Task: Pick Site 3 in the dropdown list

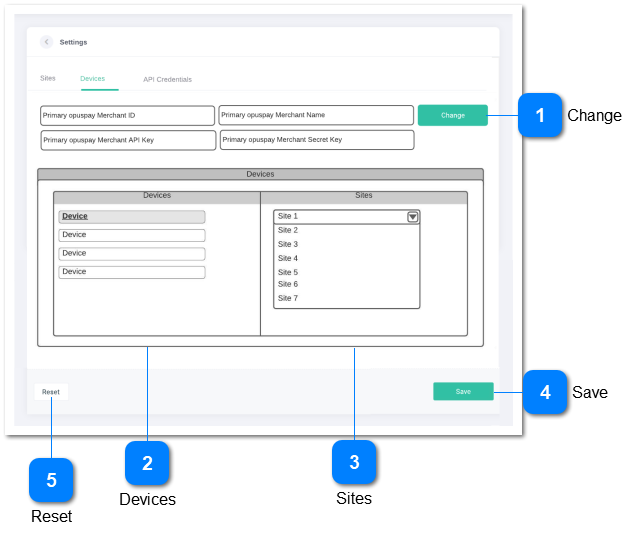Action: [288, 244]
